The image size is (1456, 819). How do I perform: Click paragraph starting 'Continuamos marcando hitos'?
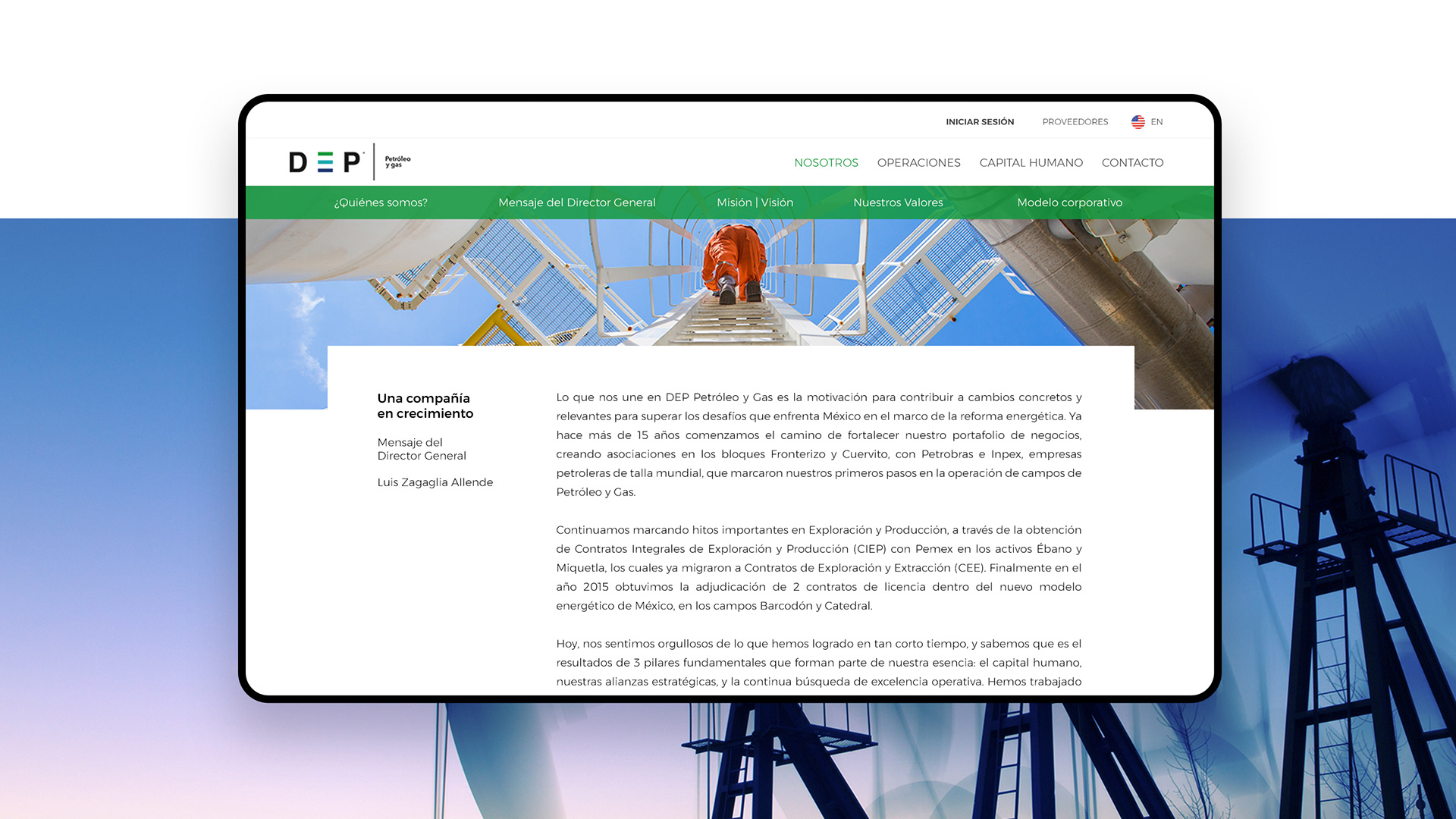pyautogui.click(x=819, y=567)
